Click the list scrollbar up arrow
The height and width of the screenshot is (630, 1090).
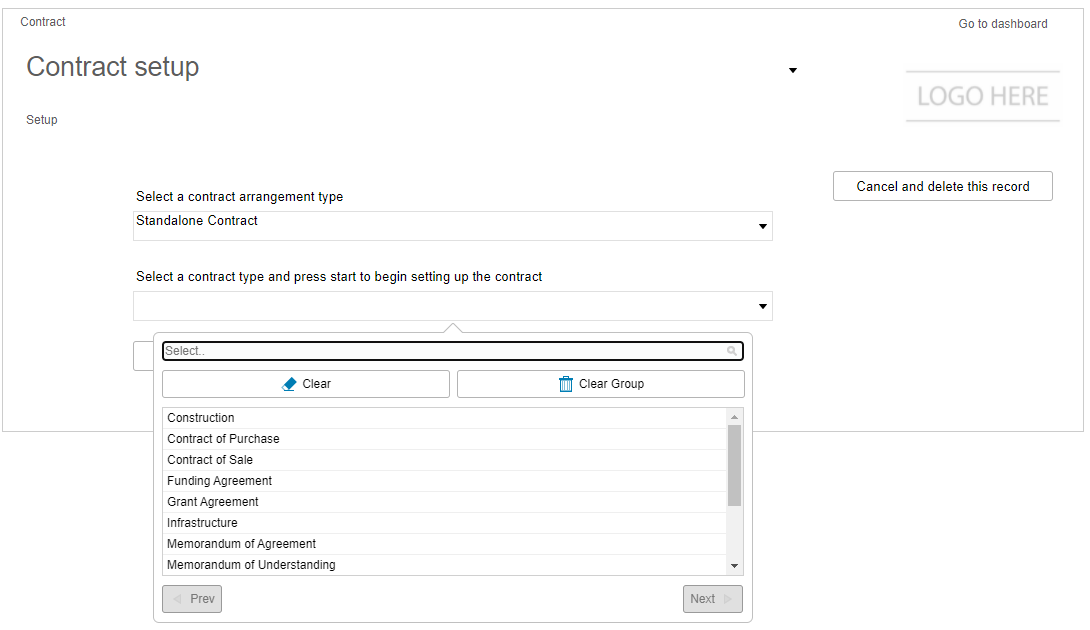click(x=734, y=417)
